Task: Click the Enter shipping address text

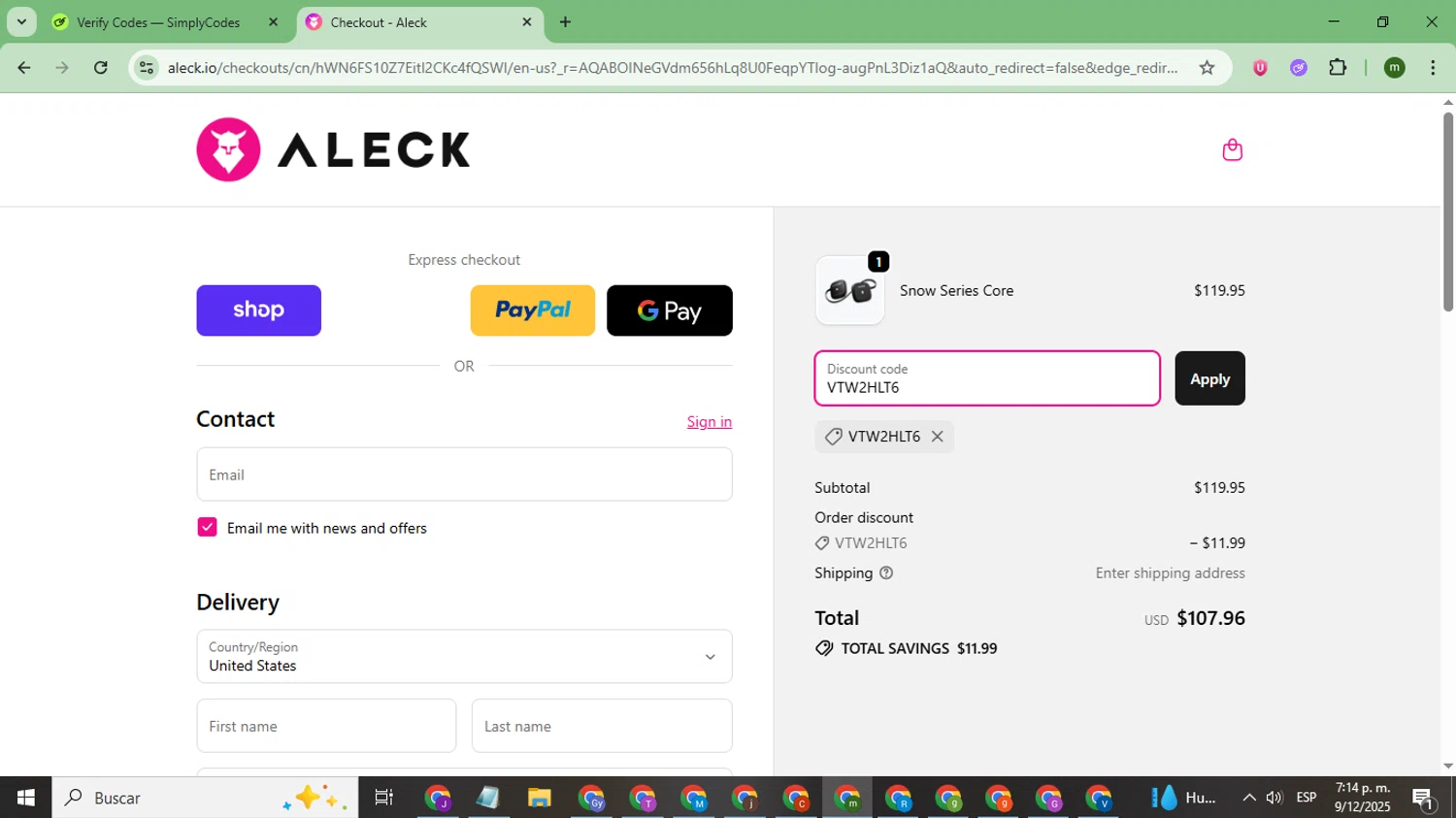Action: pyautogui.click(x=1170, y=573)
